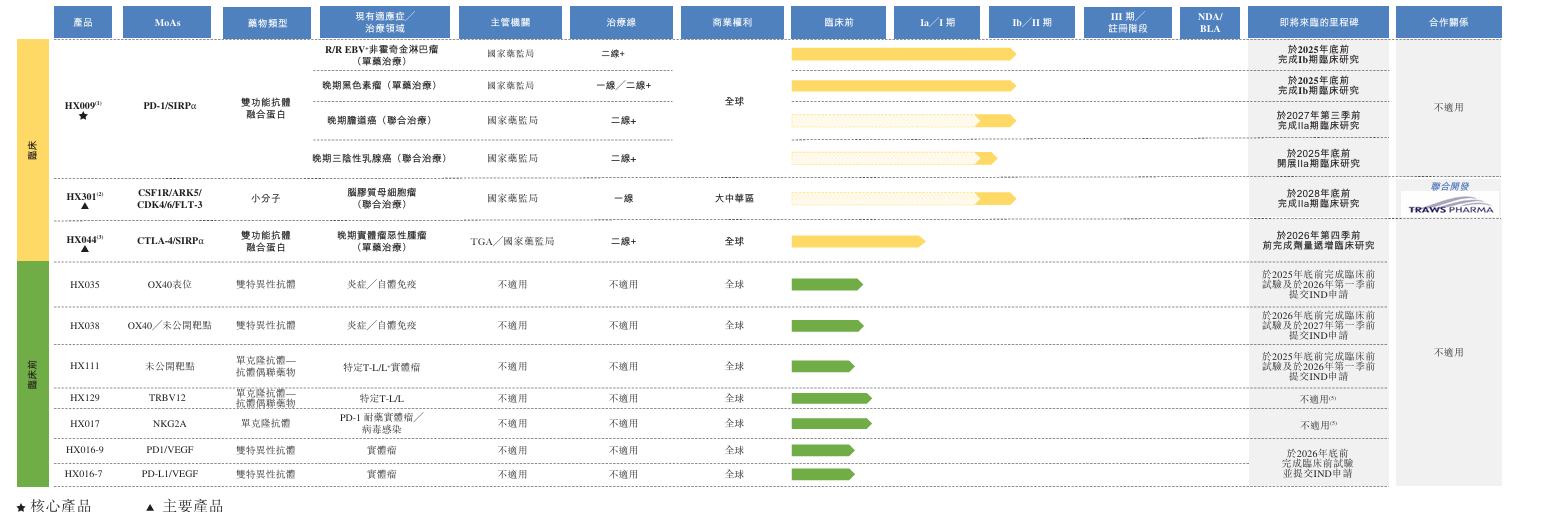Open the 即將來臨的里程碑 column header
This screenshot has width=1545, height=527.
pyautogui.click(x=1318, y=22)
